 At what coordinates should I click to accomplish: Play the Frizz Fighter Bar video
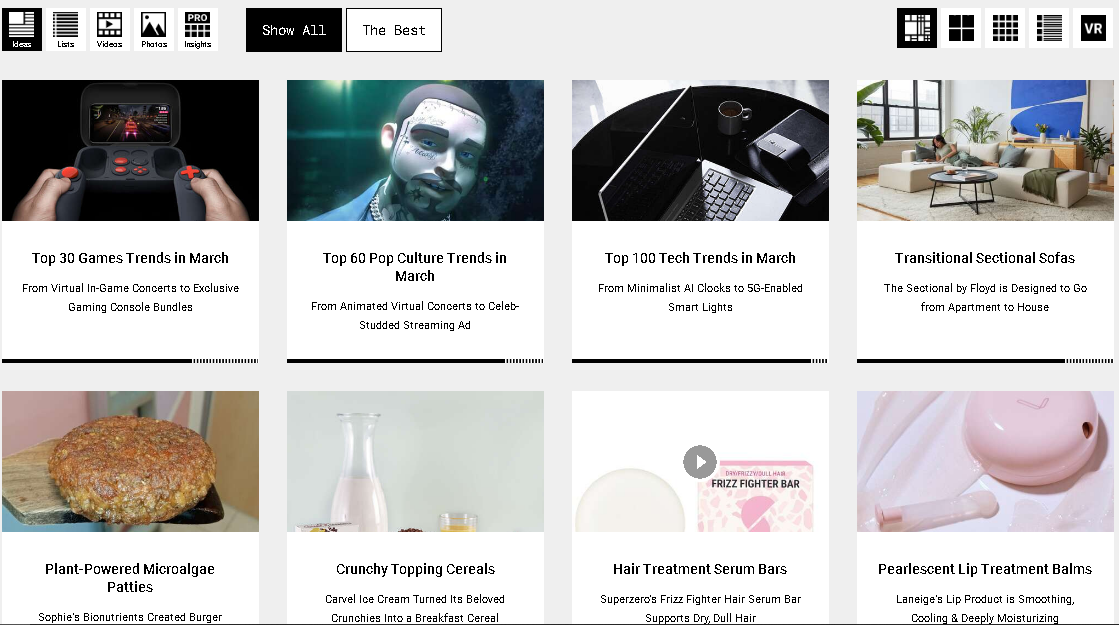tap(699, 462)
